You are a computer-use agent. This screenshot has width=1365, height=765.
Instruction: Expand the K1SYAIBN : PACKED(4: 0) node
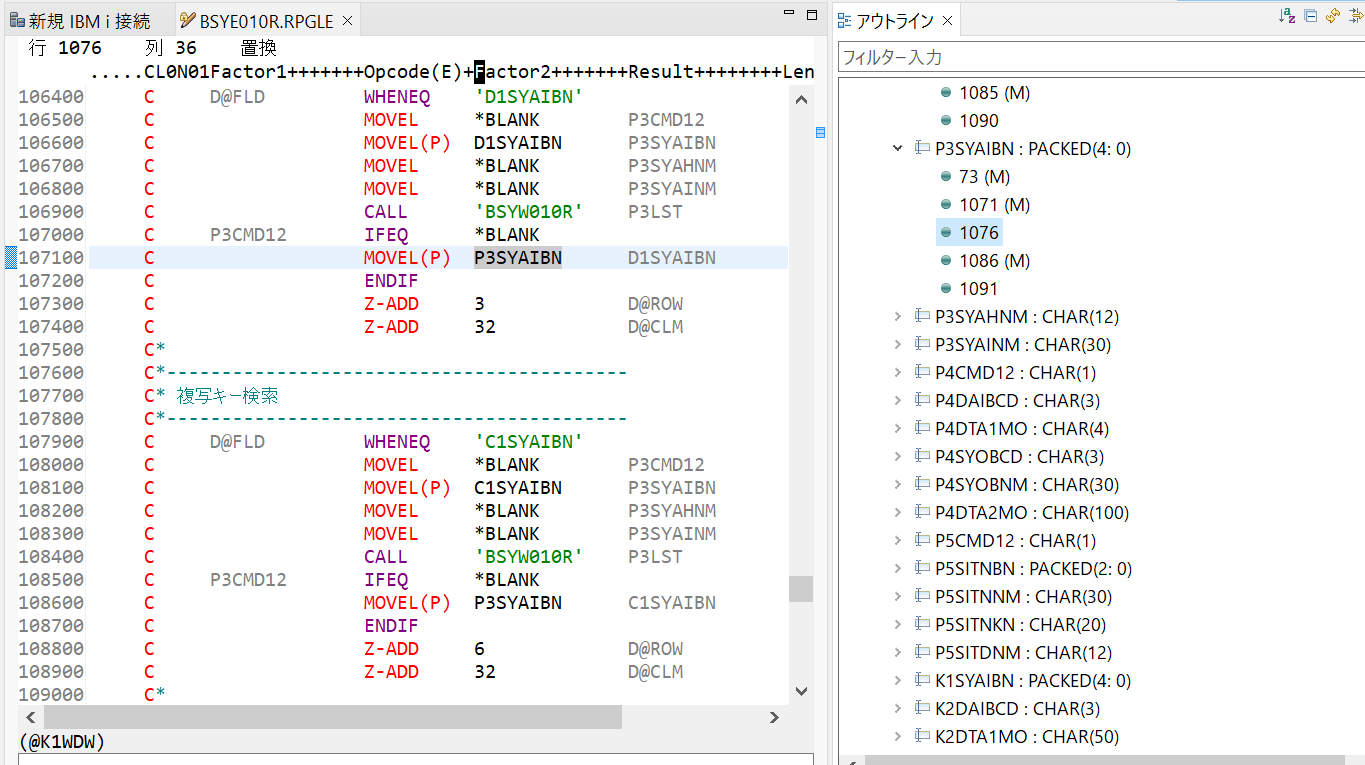[x=898, y=680]
